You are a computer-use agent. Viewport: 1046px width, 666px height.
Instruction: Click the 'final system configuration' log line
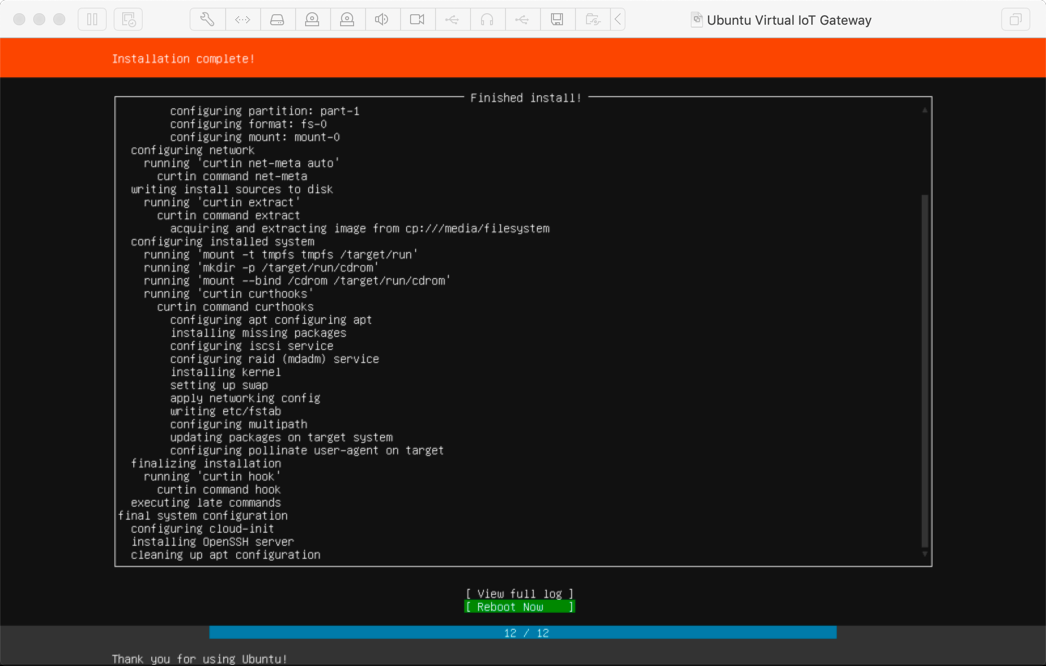pos(203,516)
